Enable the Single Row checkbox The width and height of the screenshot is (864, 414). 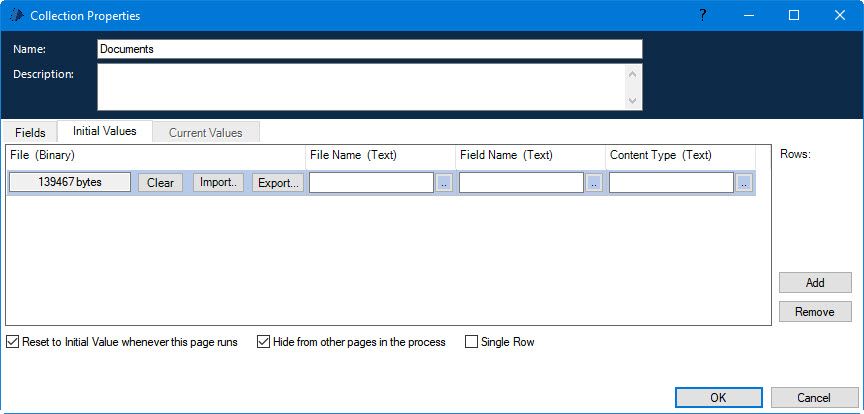pos(471,342)
